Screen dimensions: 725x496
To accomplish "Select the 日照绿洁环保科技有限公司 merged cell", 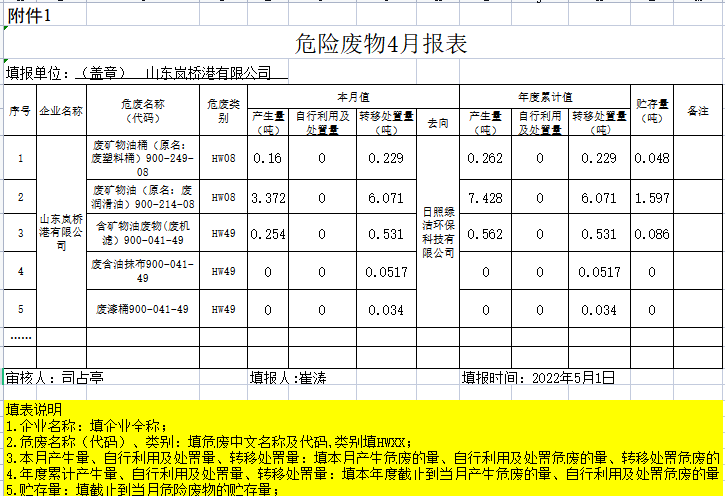I will pyautogui.click(x=438, y=233).
